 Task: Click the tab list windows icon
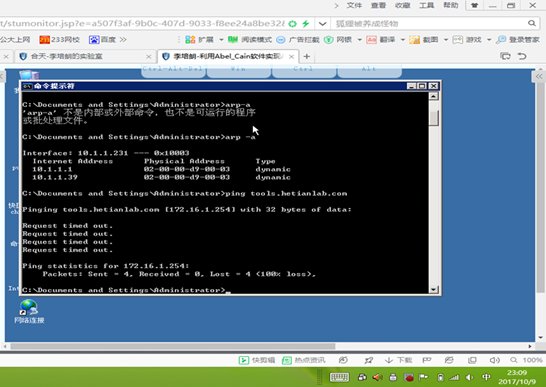pos(505,56)
